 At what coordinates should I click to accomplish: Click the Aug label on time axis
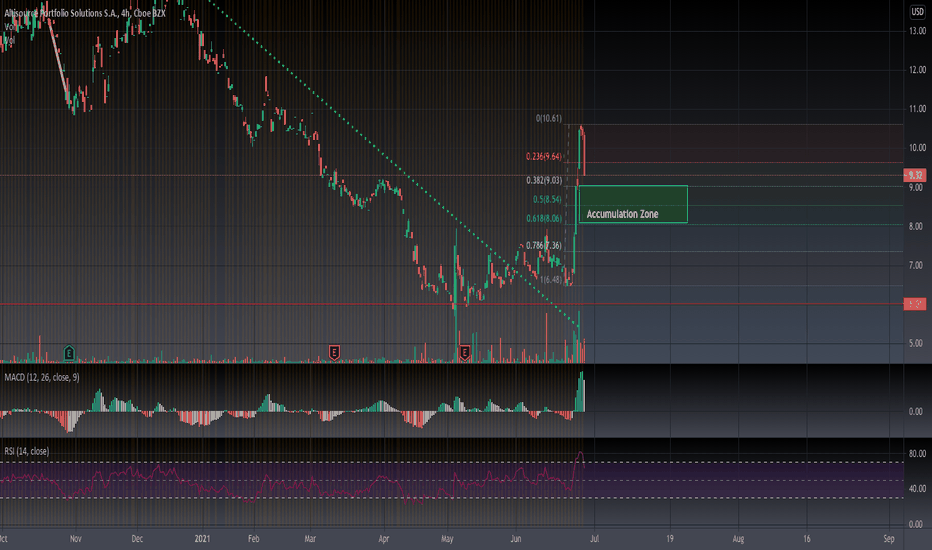(738, 539)
